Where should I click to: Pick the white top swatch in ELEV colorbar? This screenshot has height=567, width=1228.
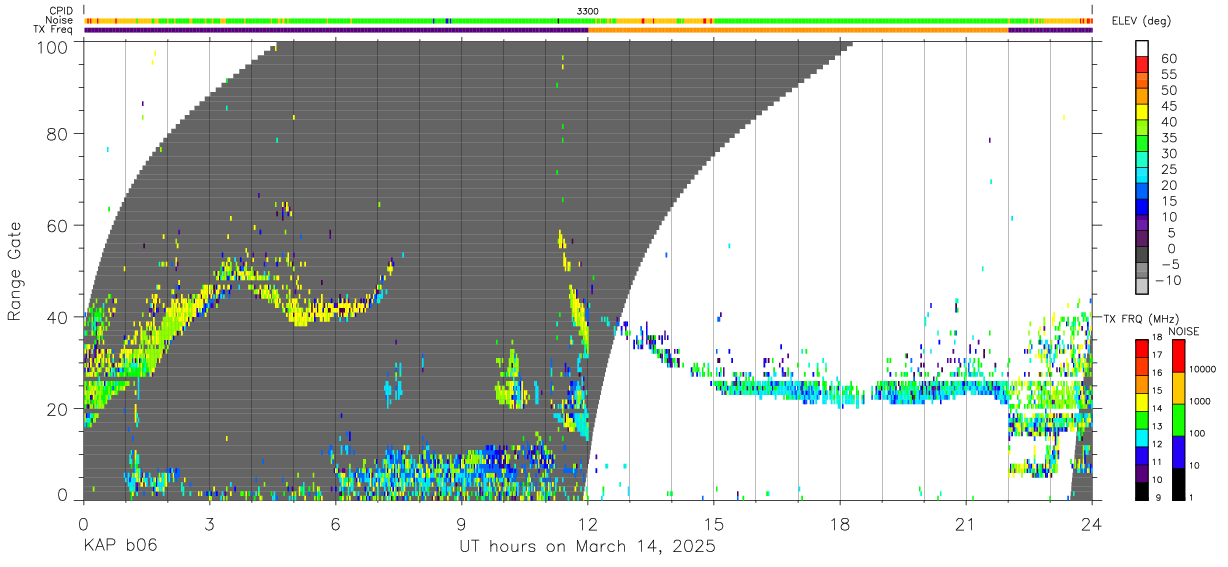click(1142, 48)
